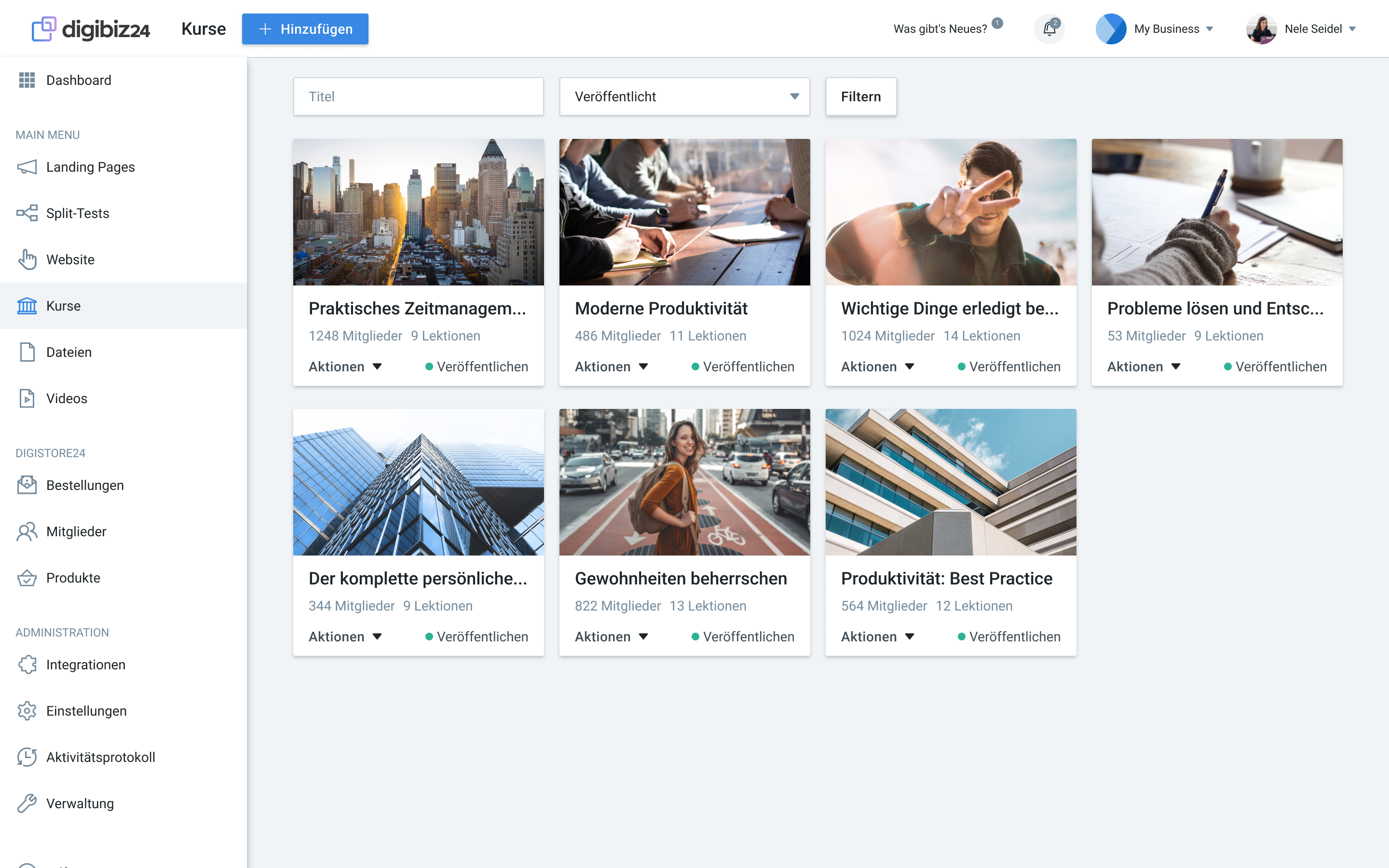Toggle Veröffentlichen on Produktivität: Best Practice
1389x868 pixels.
point(1008,637)
